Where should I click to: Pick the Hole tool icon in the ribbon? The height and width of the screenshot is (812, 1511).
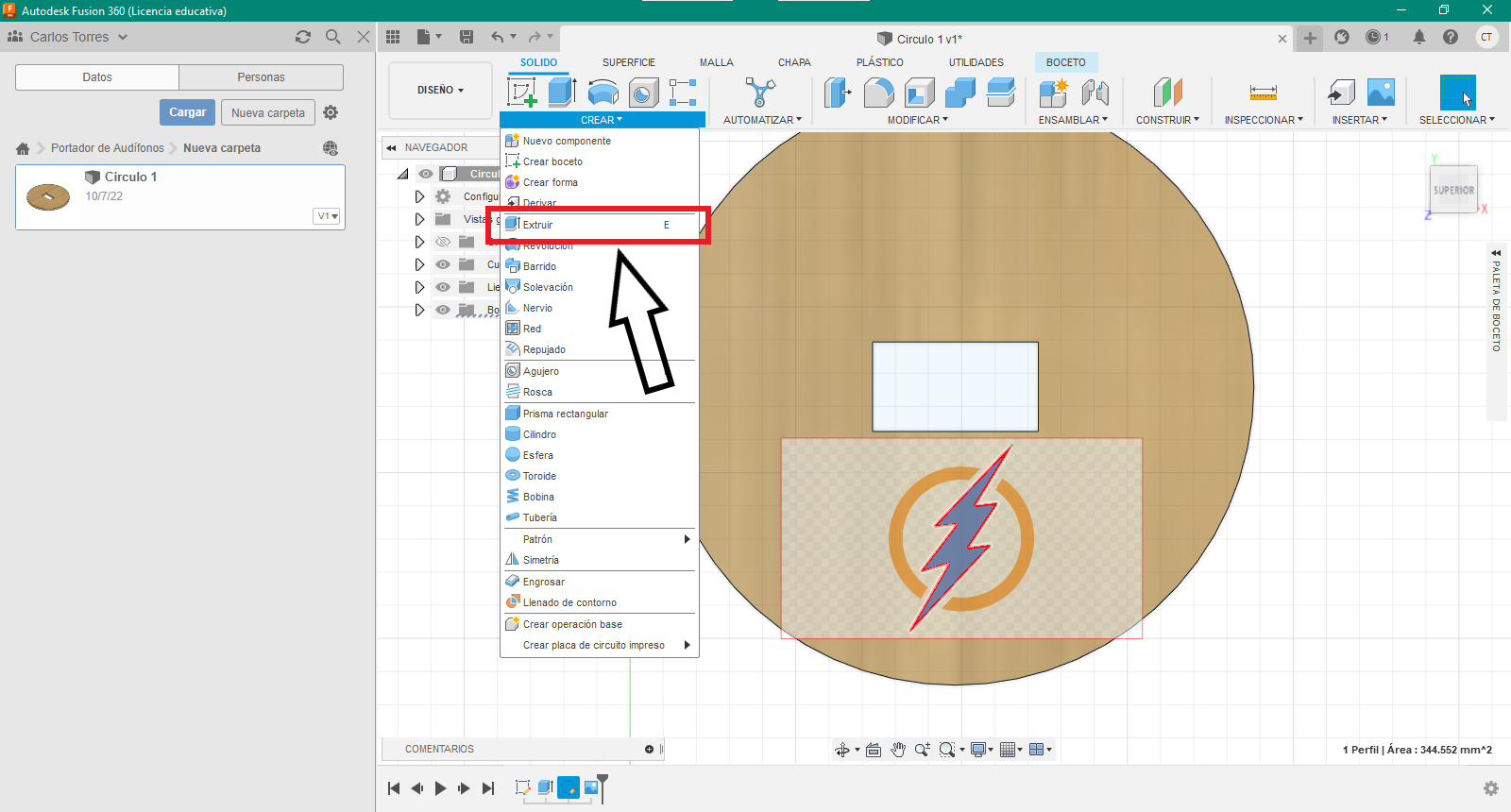[x=643, y=93]
